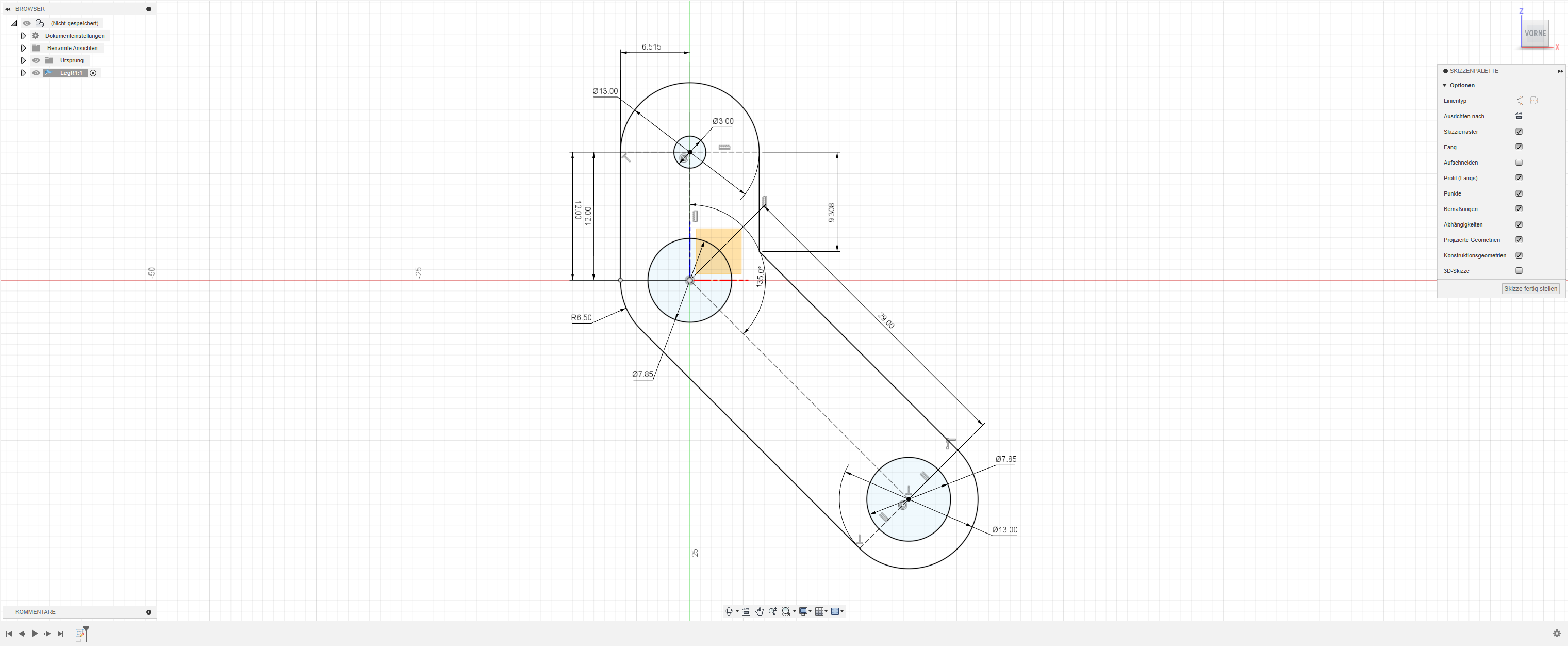1568x646 pixels.
Task: Expand the LegR1:1 tree node
Action: (23, 73)
